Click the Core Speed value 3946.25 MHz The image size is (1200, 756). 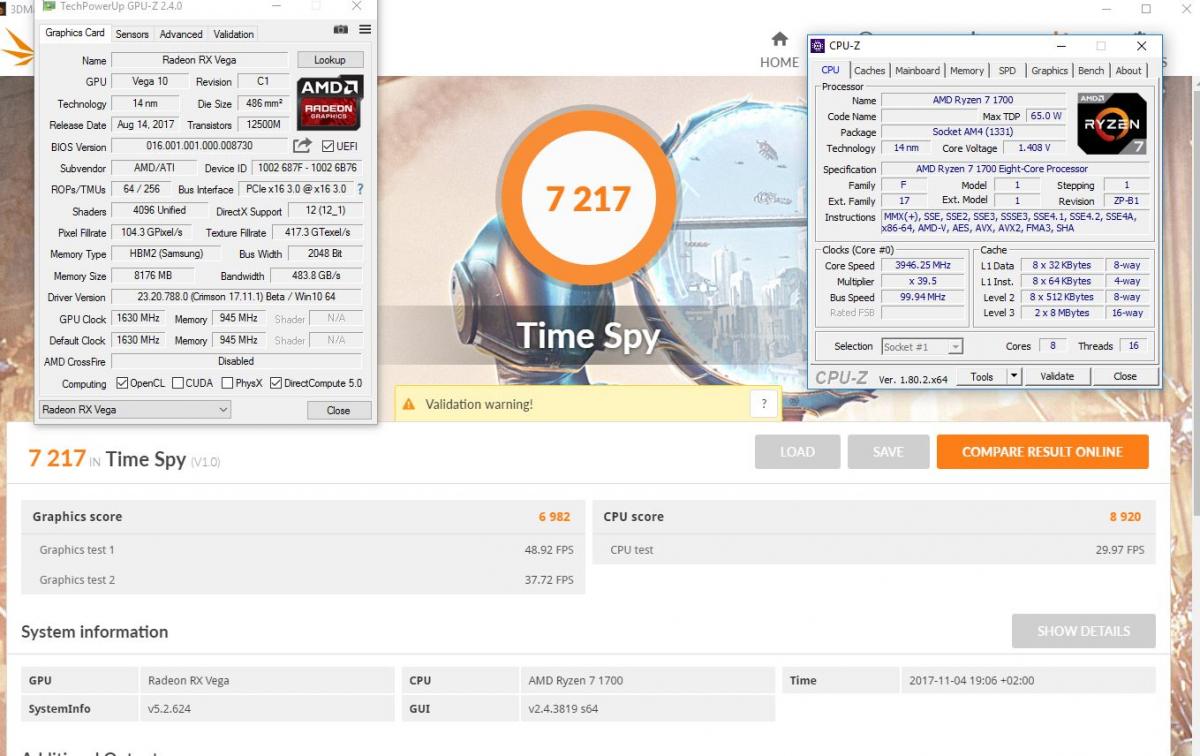point(923,266)
